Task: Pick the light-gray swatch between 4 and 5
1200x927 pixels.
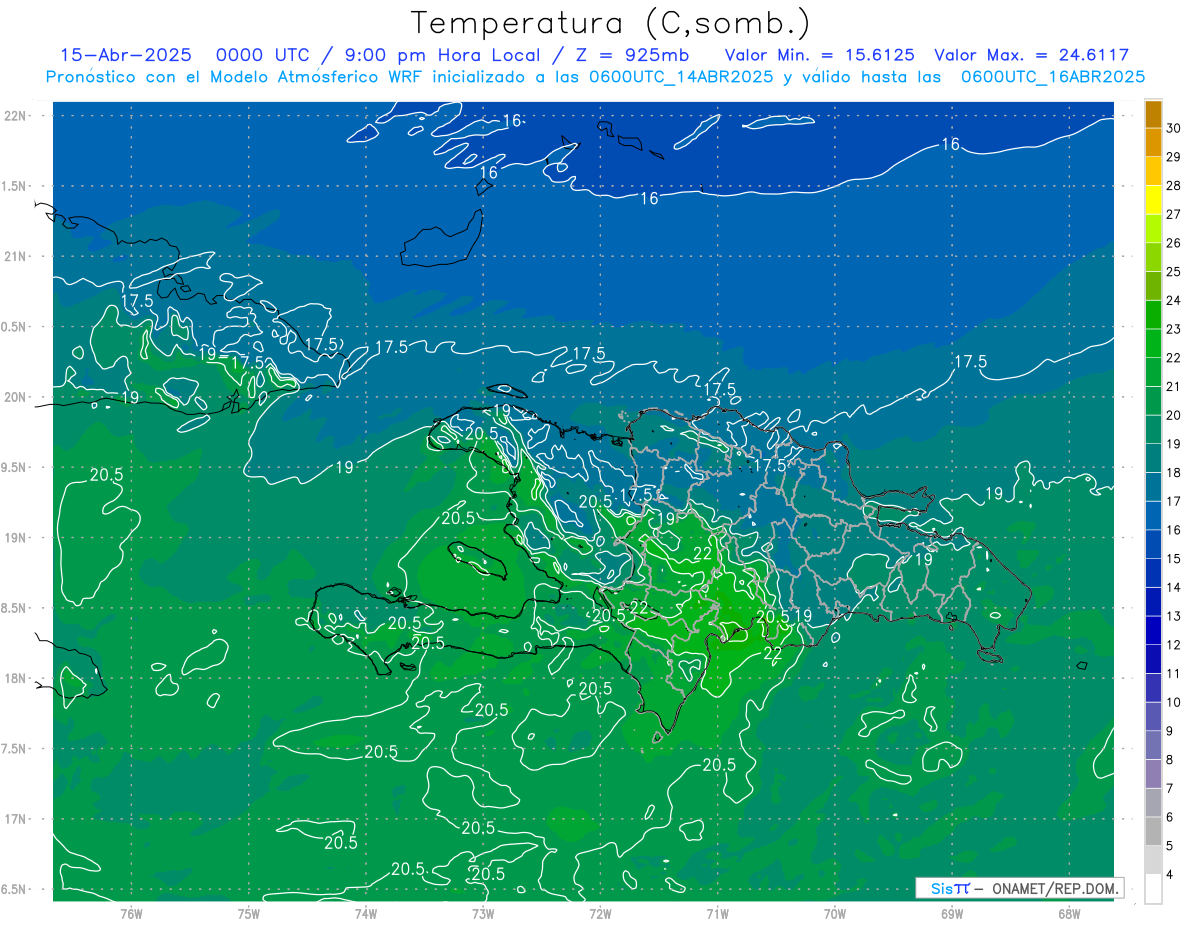Action: pos(1153,860)
